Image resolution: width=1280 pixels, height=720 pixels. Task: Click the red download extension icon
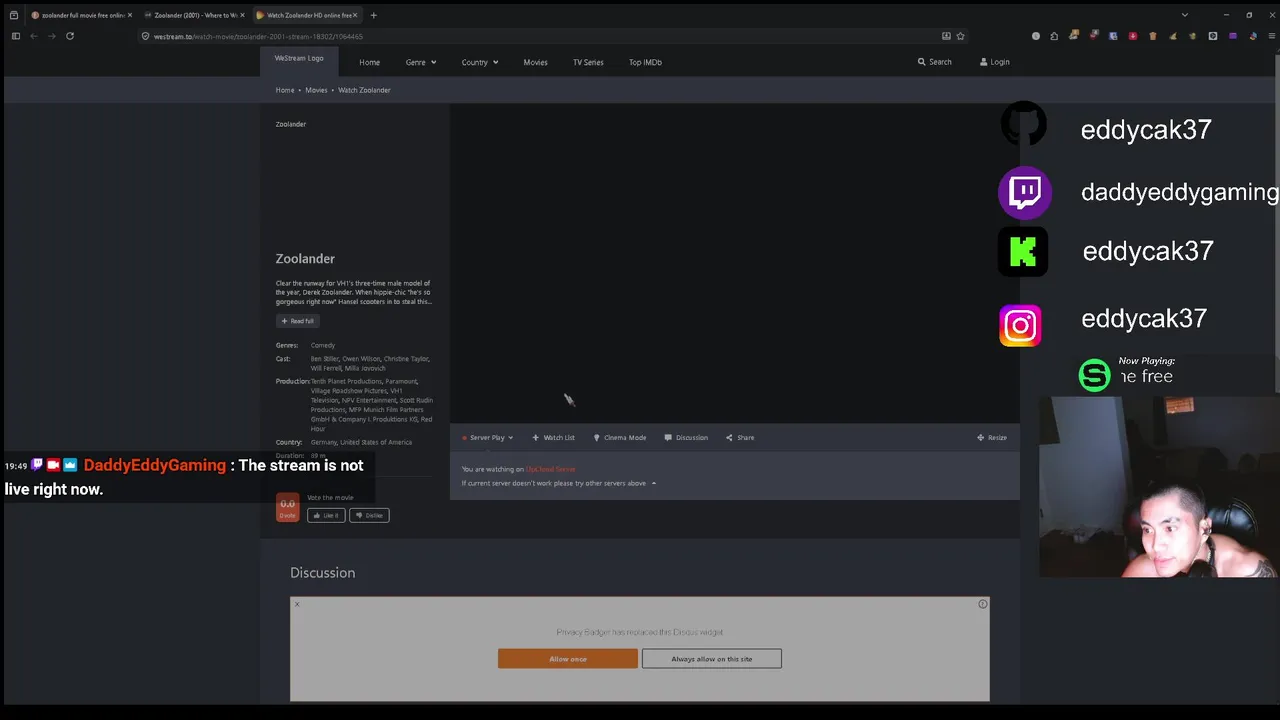1133,36
